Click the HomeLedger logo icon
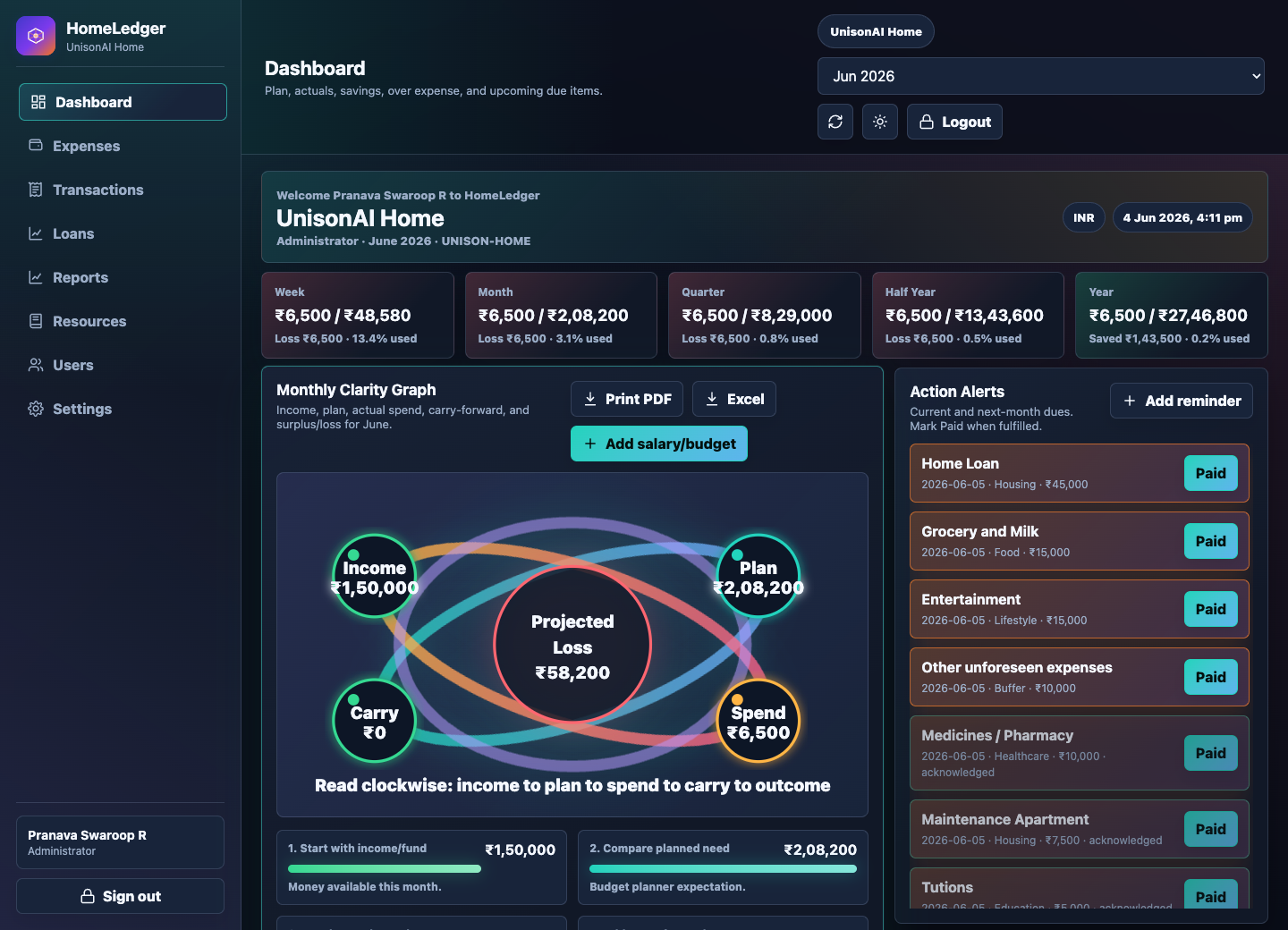This screenshot has height=930, width=1288. click(x=36, y=36)
